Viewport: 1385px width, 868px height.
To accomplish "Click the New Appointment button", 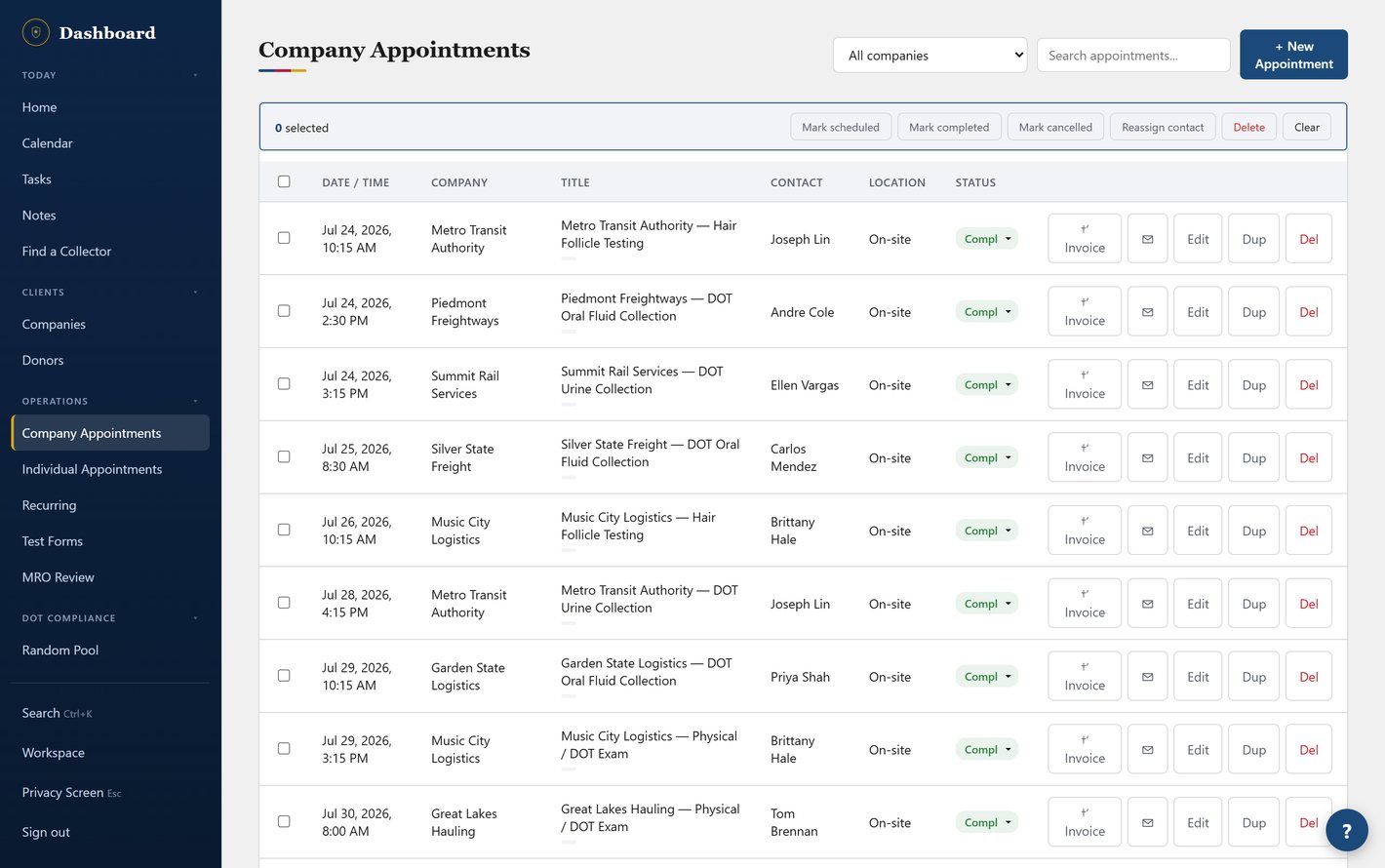I will pyautogui.click(x=1293, y=55).
